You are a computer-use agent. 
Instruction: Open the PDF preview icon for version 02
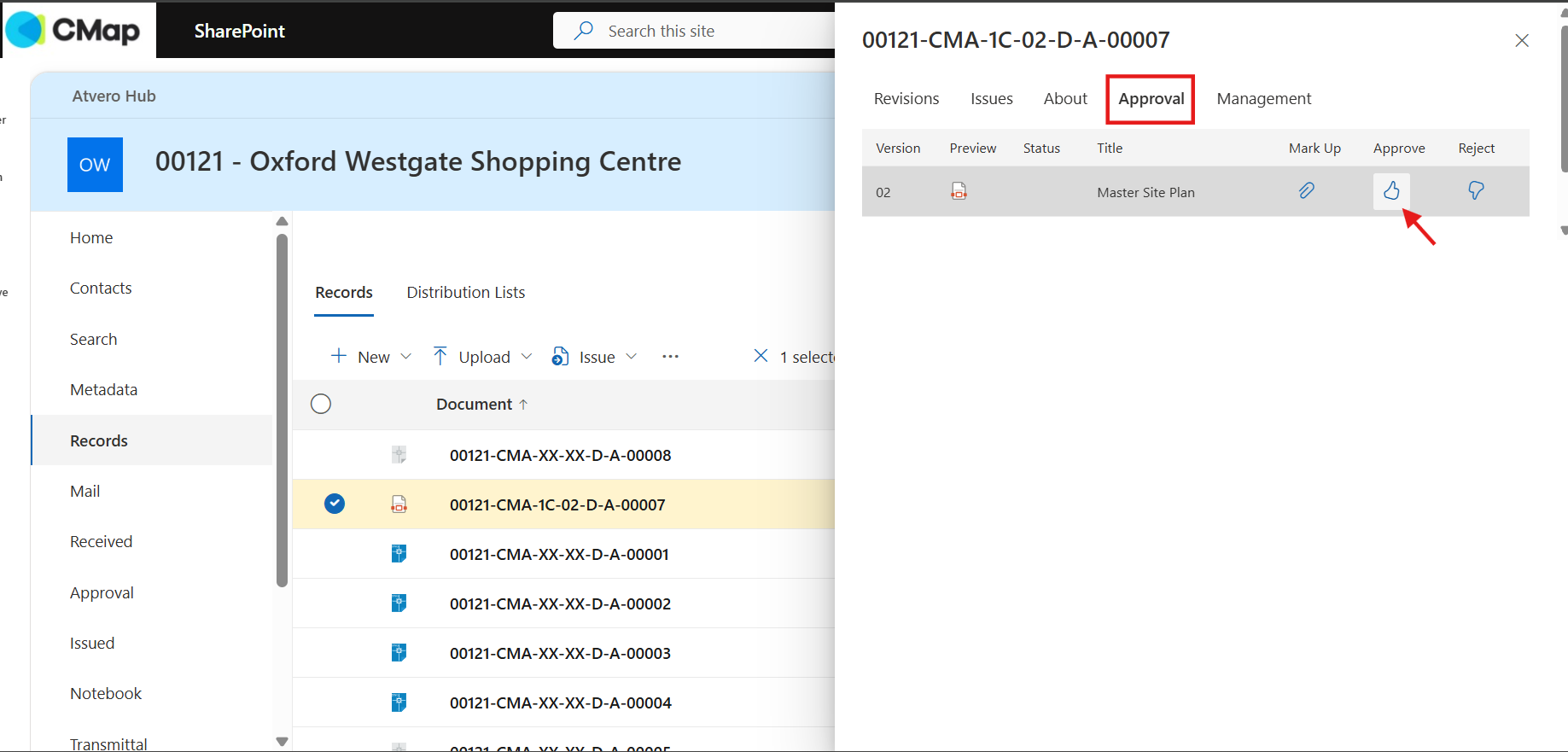pyautogui.click(x=959, y=191)
